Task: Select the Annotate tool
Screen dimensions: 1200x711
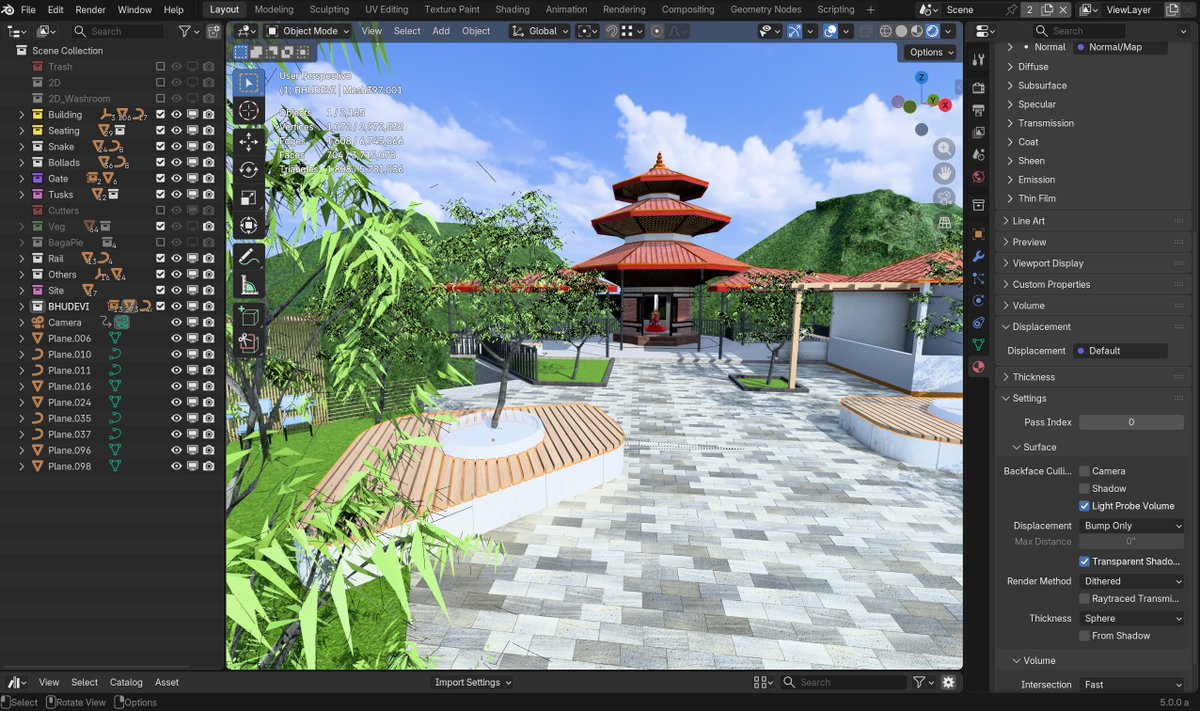Action: (248, 254)
